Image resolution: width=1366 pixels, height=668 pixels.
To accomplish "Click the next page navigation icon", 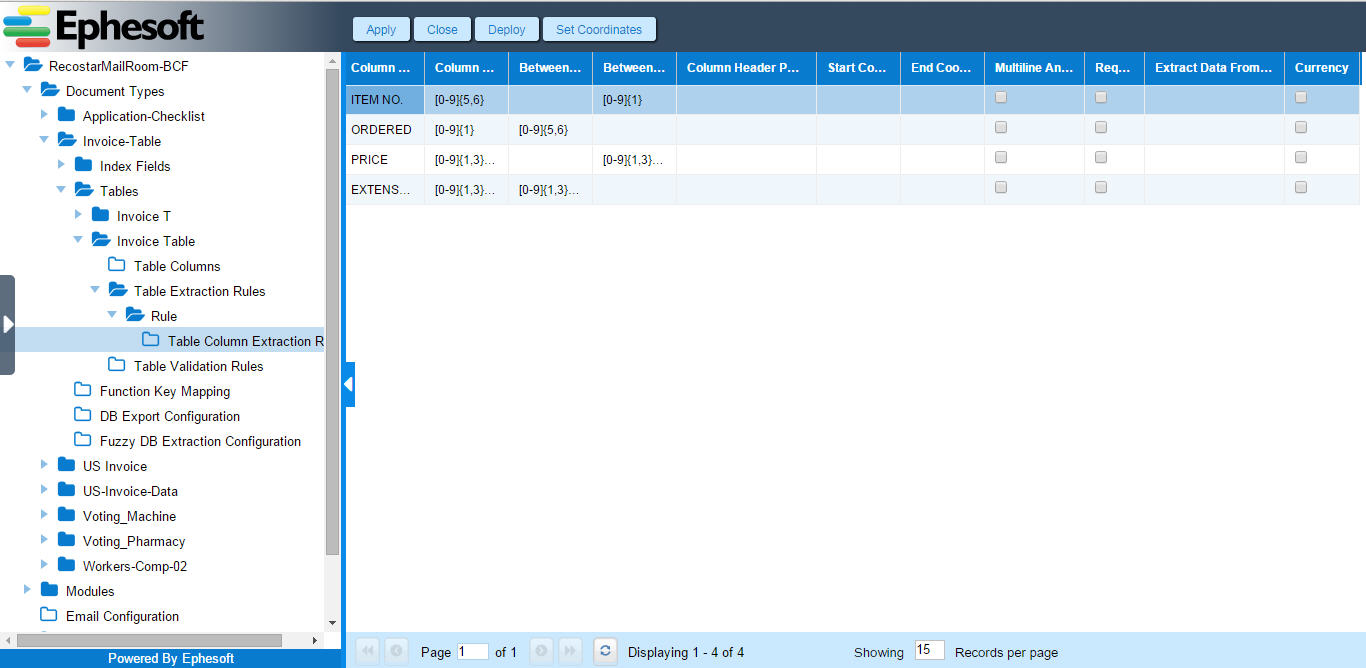I will click(541, 651).
